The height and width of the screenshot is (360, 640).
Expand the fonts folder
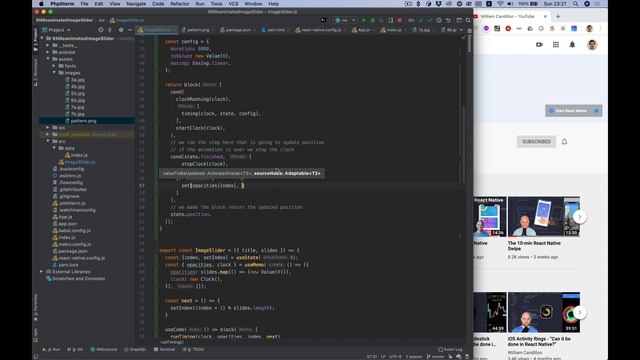pyautogui.click(x=54, y=66)
